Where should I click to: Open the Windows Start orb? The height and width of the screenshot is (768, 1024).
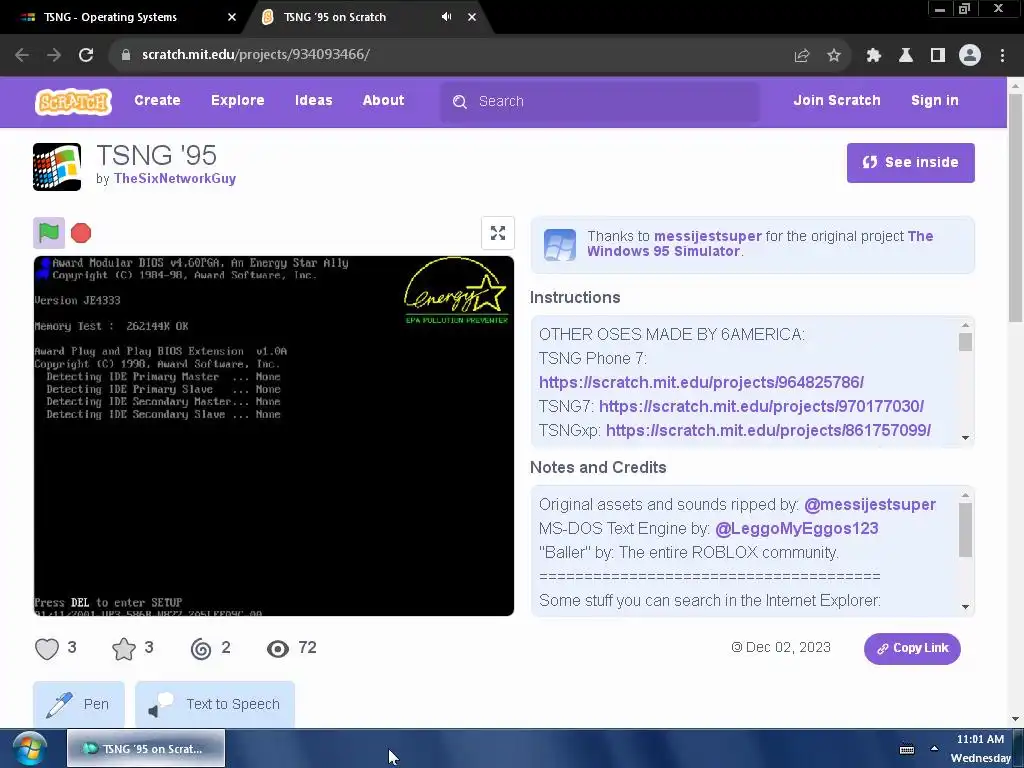coord(29,749)
